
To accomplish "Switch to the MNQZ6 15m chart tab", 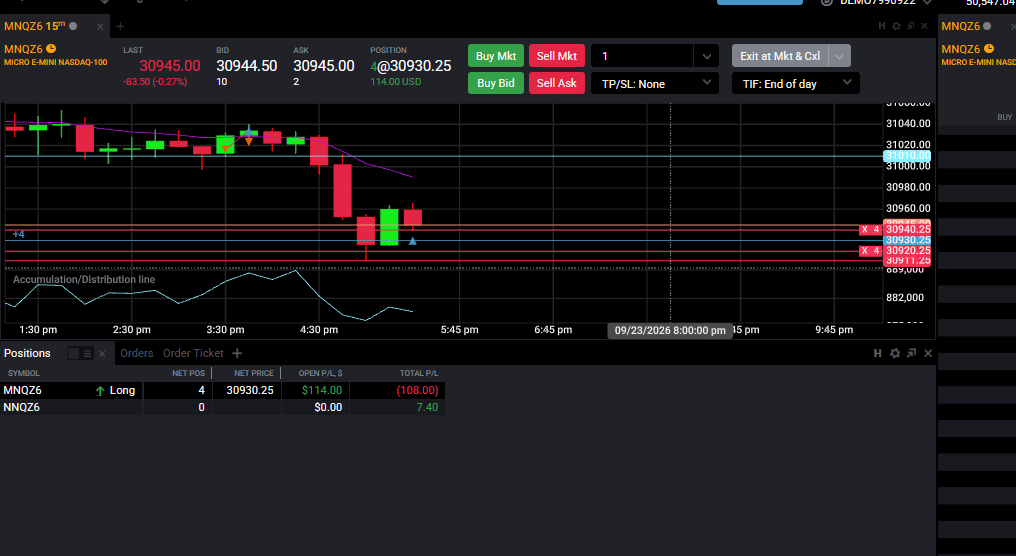I will pyautogui.click(x=34, y=26).
